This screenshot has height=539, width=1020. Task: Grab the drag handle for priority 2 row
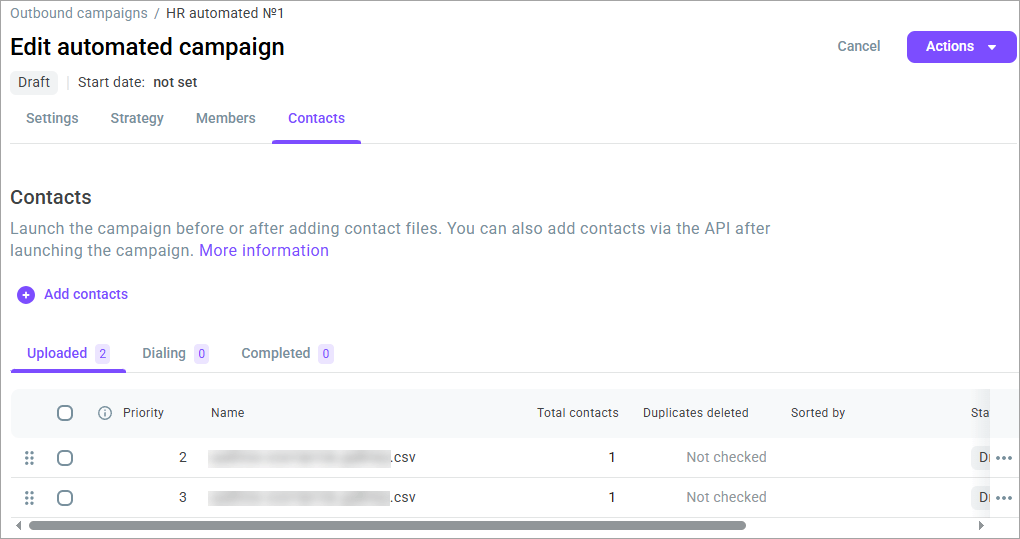pos(29,458)
